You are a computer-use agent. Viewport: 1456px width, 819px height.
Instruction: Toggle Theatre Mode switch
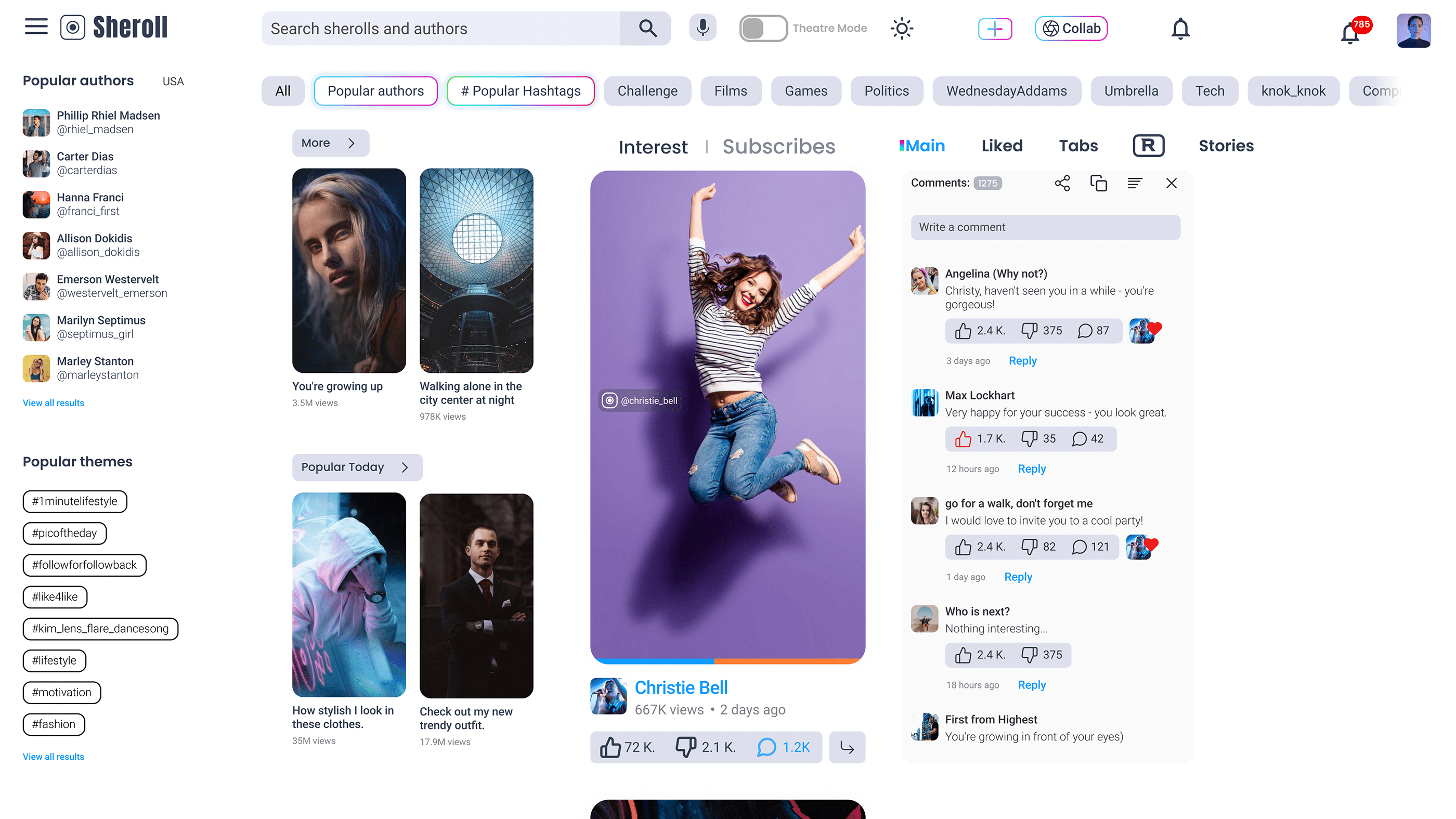point(762,28)
